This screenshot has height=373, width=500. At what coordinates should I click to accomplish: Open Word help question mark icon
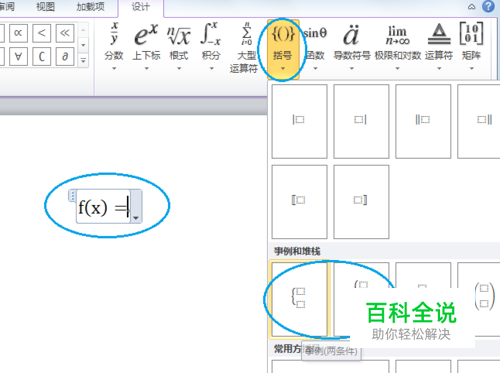click(488, 6)
